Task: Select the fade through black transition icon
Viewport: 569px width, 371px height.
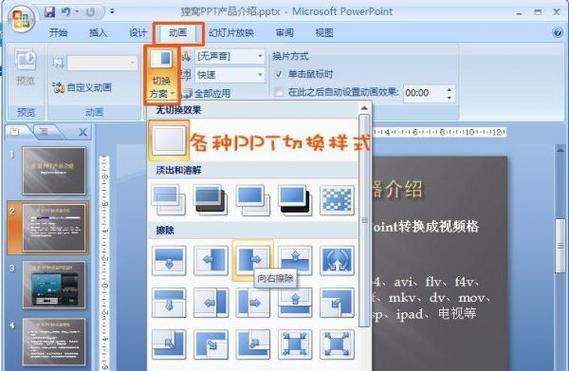Action: point(294,200)
